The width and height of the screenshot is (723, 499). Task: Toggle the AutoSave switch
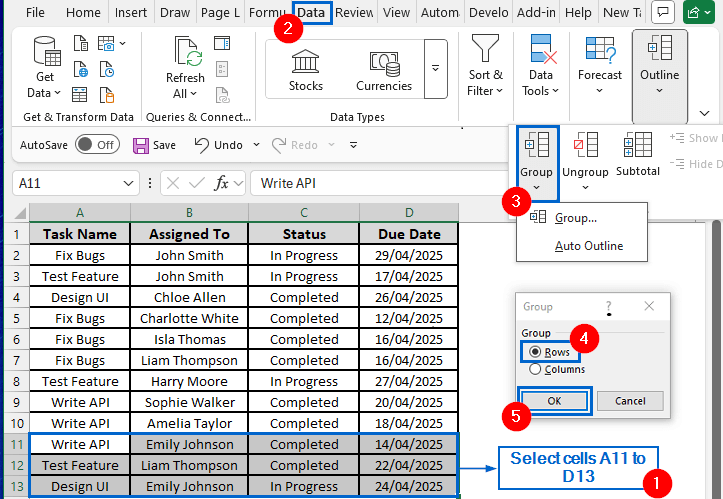click(x=97, y=145)
